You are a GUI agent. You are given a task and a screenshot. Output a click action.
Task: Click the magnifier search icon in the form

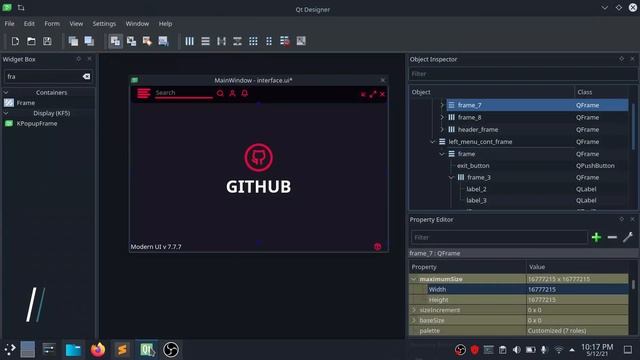tap(220, 93)
